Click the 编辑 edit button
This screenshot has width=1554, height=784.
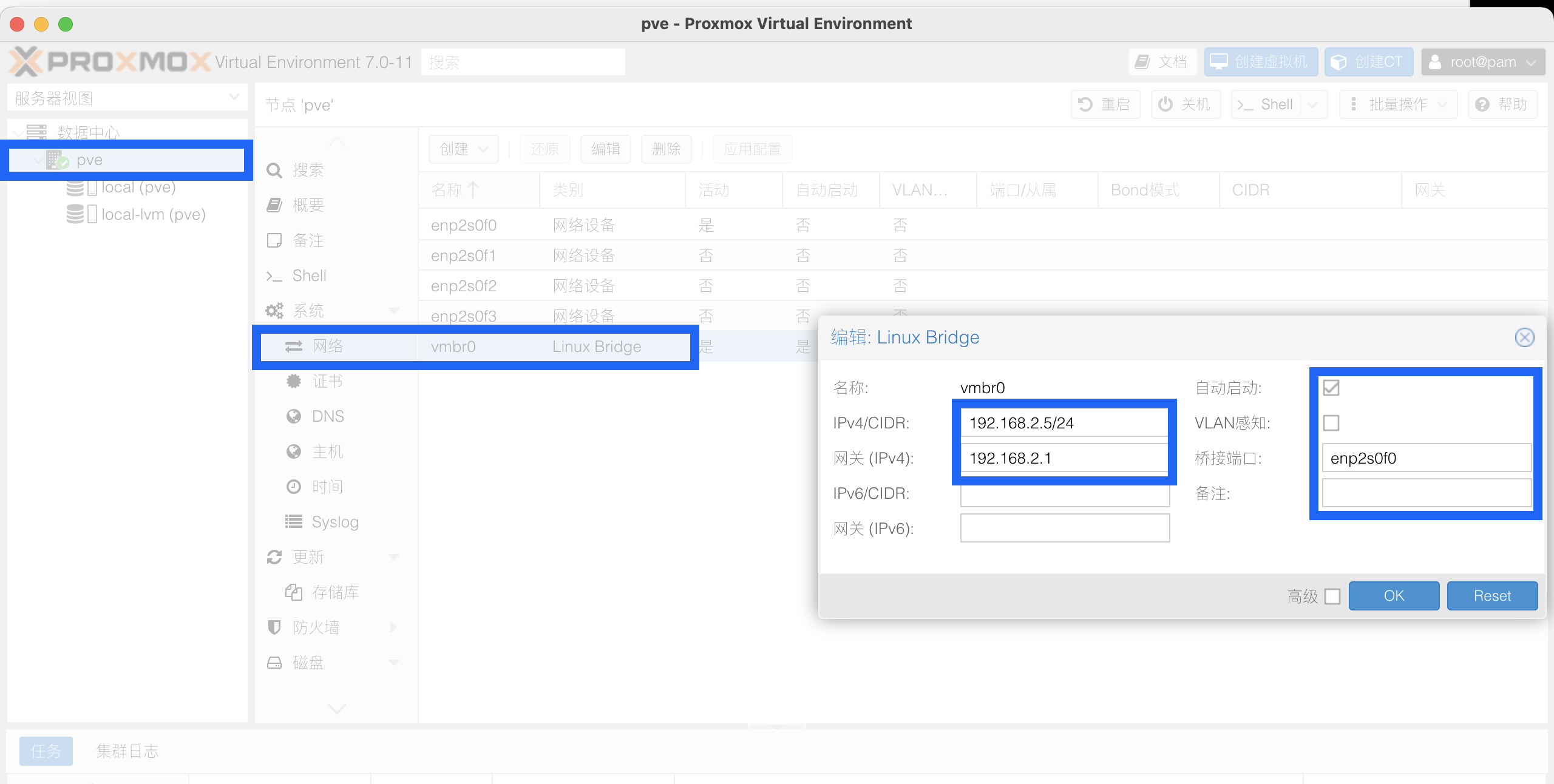pyautogui.click(x=606, y=149)
